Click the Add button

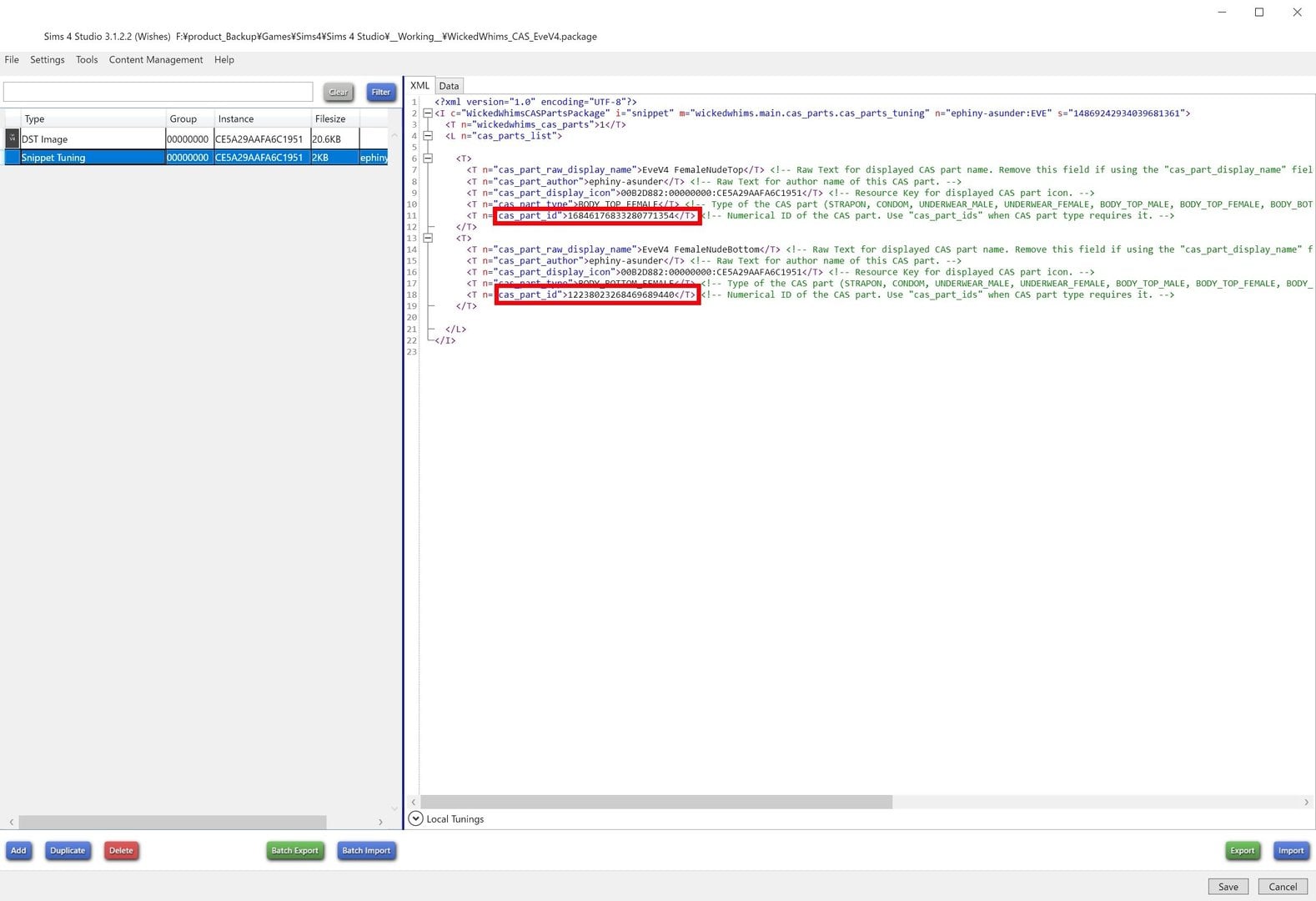pos(18,851)
